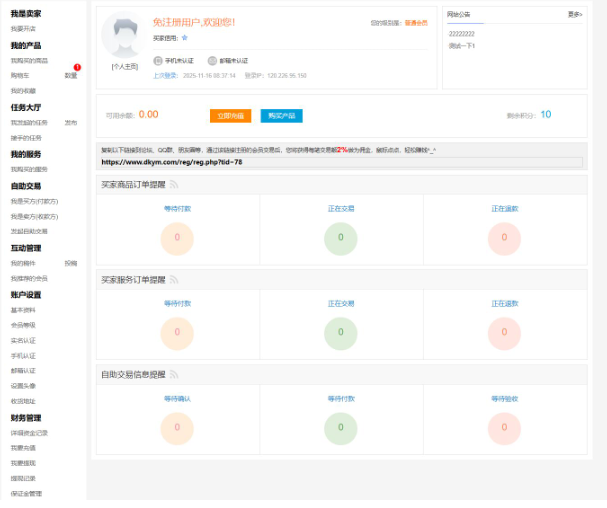Click the red notification badge near 购物车
607x508 pixels.
point(77,67)
